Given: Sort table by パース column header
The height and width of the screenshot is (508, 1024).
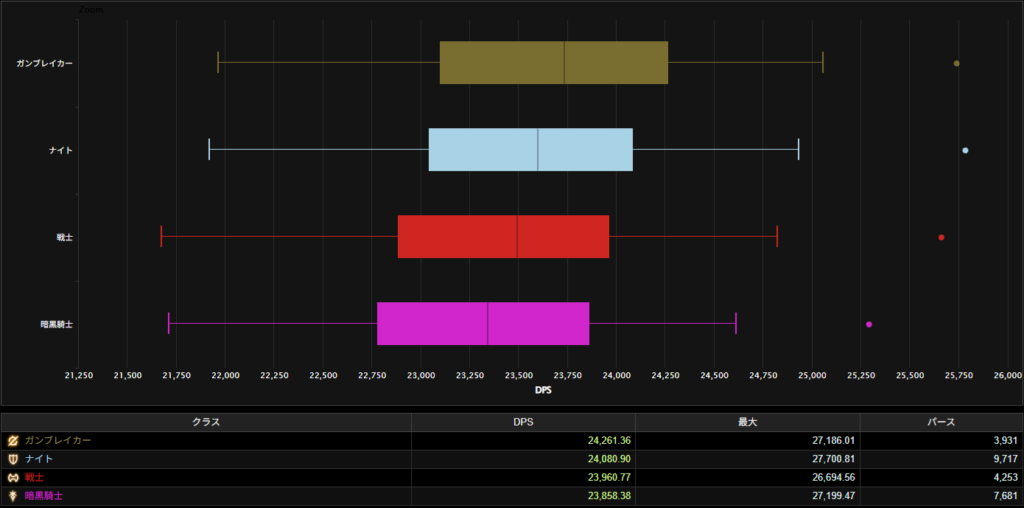Looking at the screenshot, I should 941,422.
